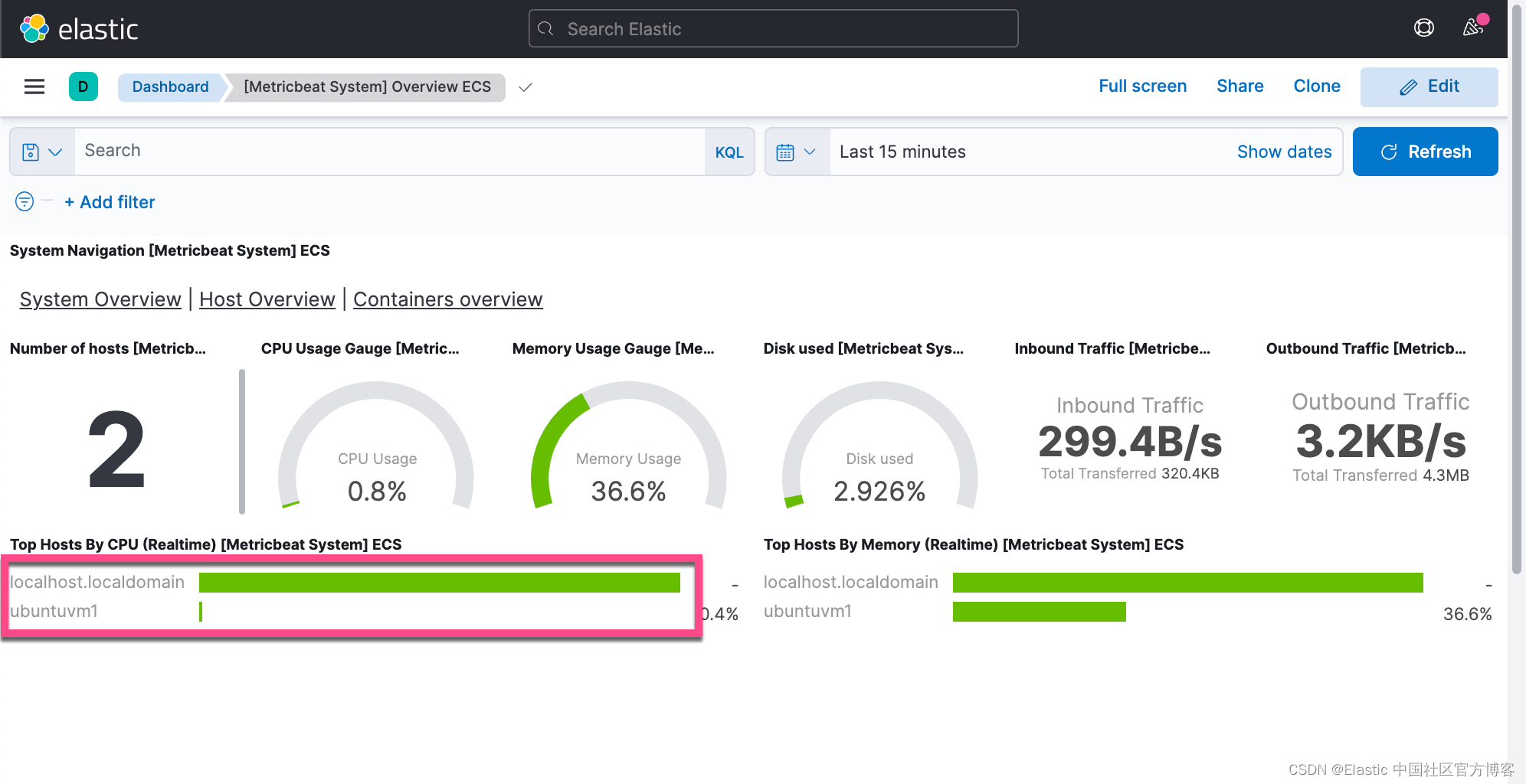The height and width of the screenshot is (784, 1526).
Task: Open the space selector D avatar
Action: [84, 87]
